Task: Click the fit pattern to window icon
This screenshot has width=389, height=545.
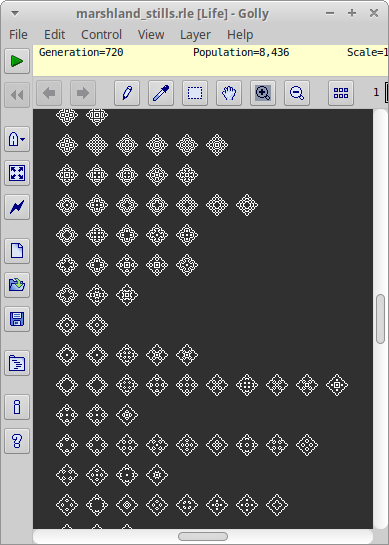Action: (x=17, y=173)
